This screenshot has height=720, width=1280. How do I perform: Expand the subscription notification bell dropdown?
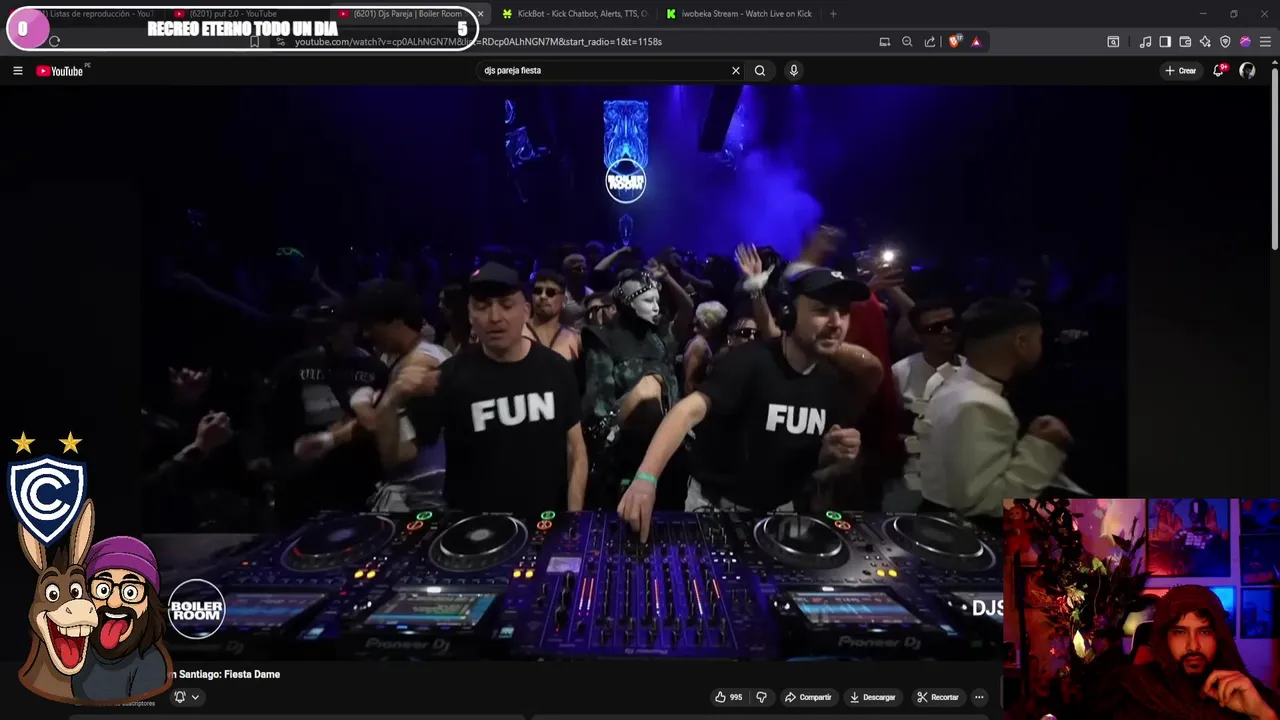[187, 697]
